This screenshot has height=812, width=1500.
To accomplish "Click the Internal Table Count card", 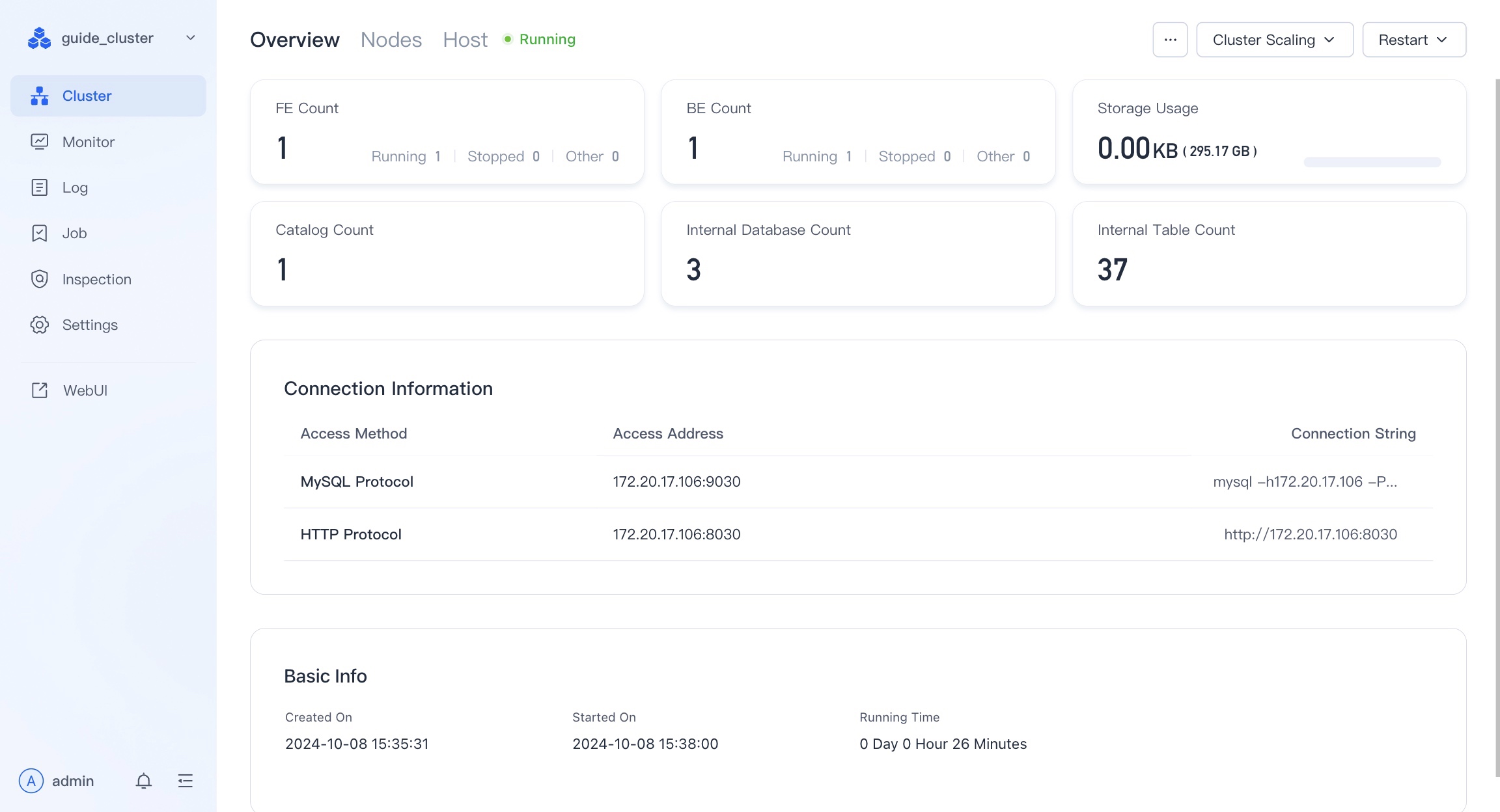I will tap(1268, 254).
